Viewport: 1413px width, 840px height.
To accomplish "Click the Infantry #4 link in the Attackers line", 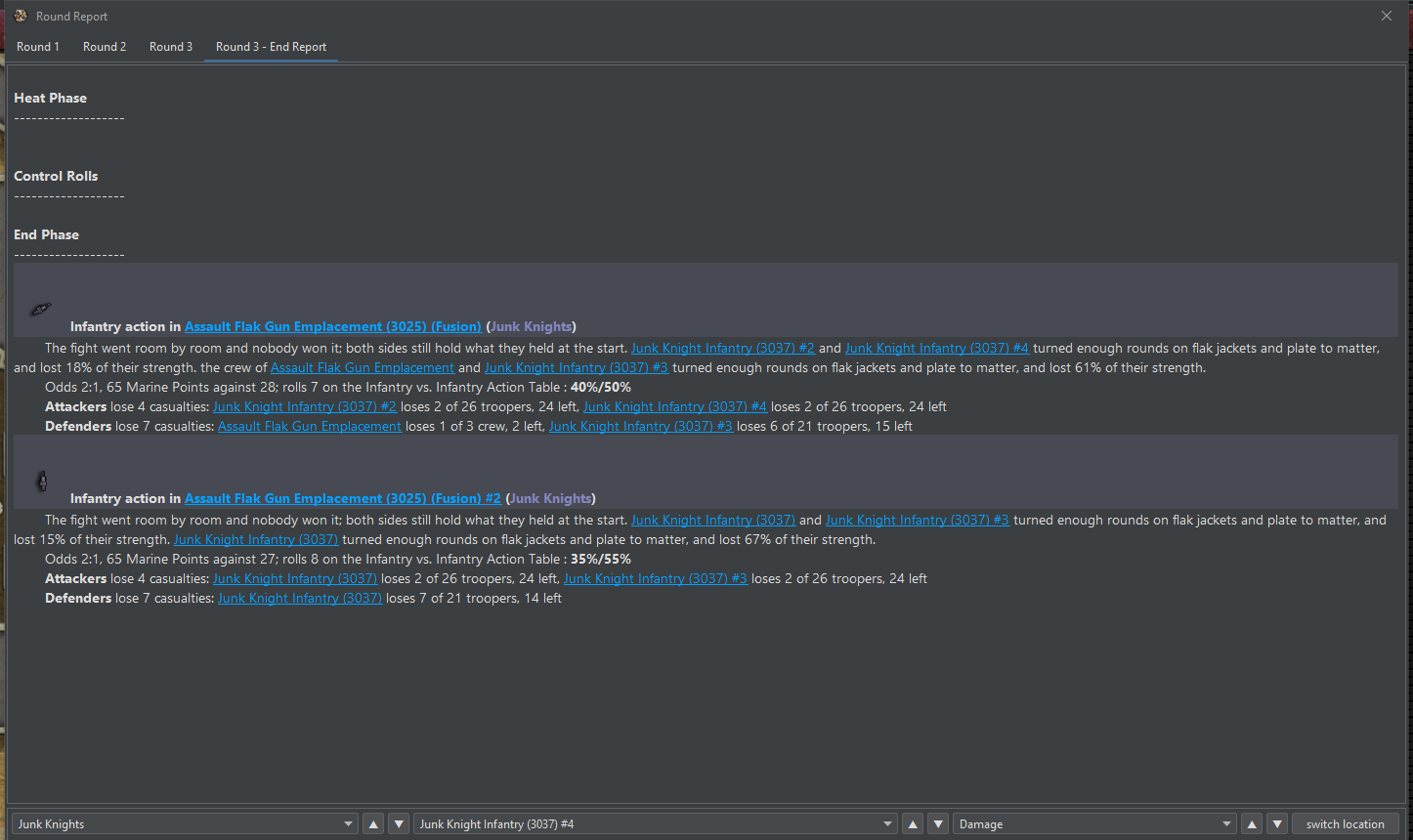I will [675, 407].
